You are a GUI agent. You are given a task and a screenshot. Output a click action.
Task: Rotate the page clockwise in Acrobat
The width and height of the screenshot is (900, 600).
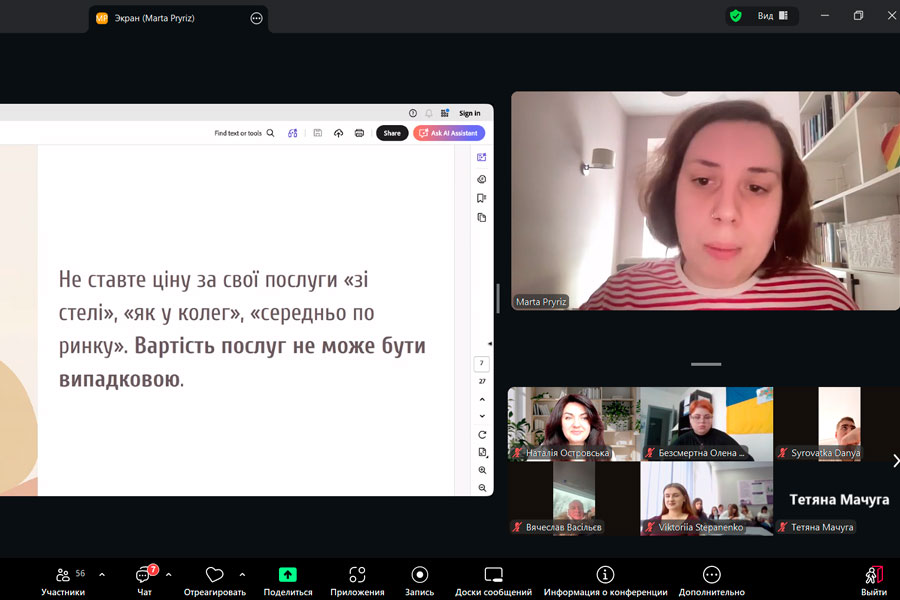pyautogui.click(x=482, y=435)
